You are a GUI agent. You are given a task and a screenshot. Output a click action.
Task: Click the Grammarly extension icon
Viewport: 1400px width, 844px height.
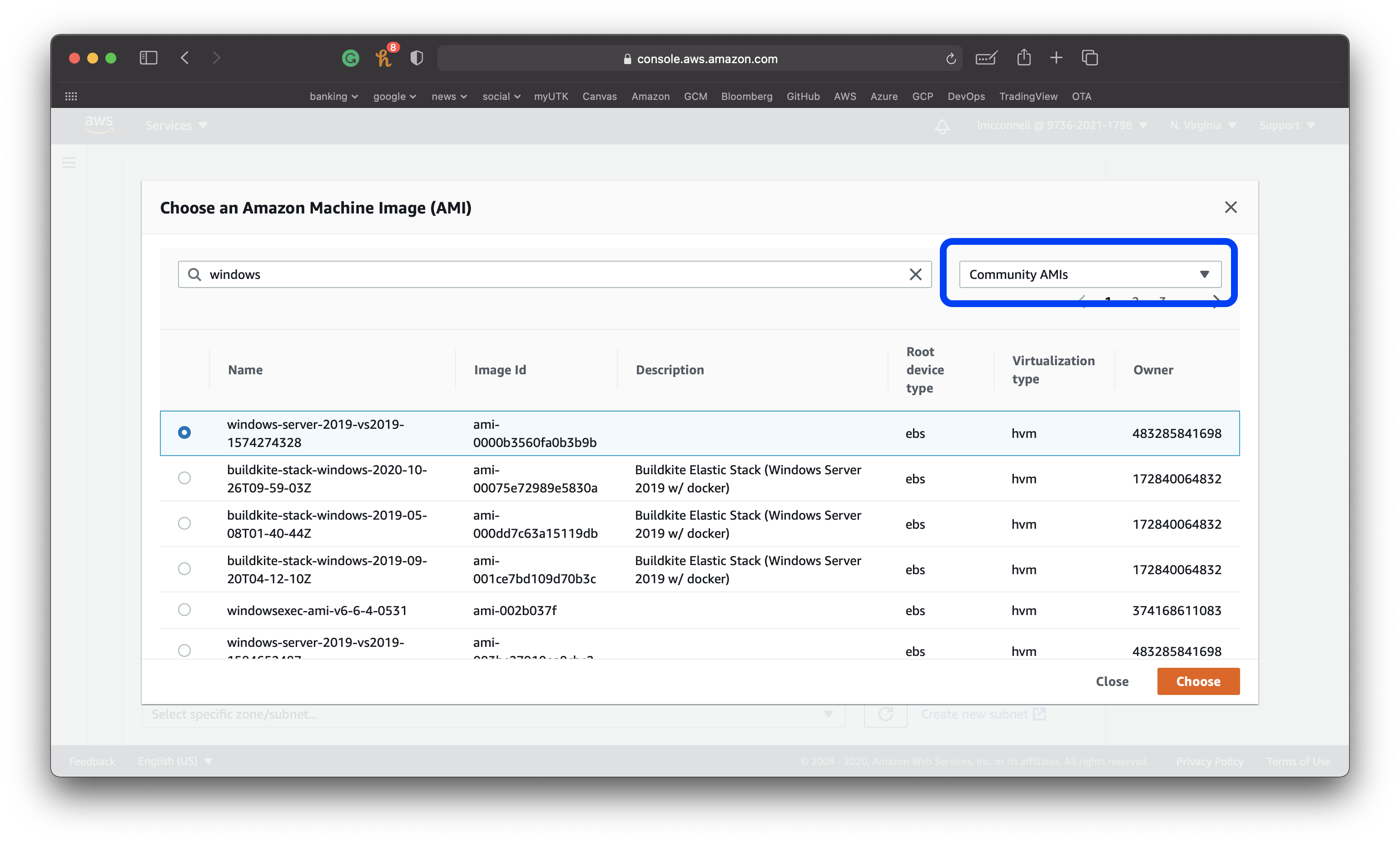(351, 58)
